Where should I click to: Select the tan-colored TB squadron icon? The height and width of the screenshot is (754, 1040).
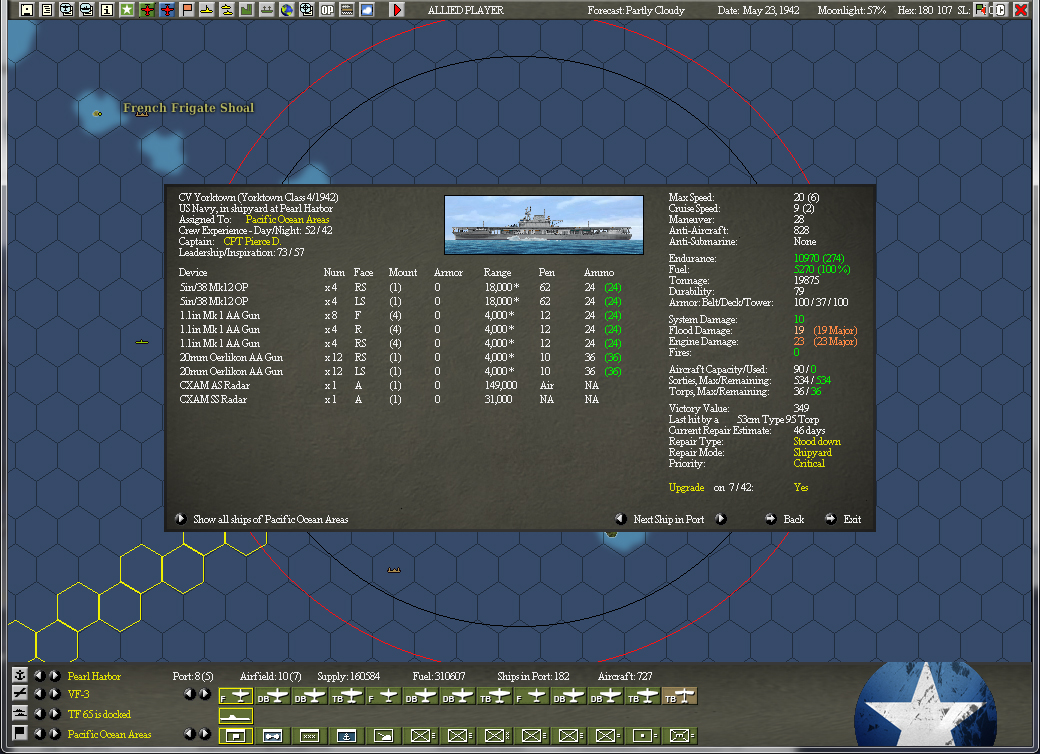(680, 697)
